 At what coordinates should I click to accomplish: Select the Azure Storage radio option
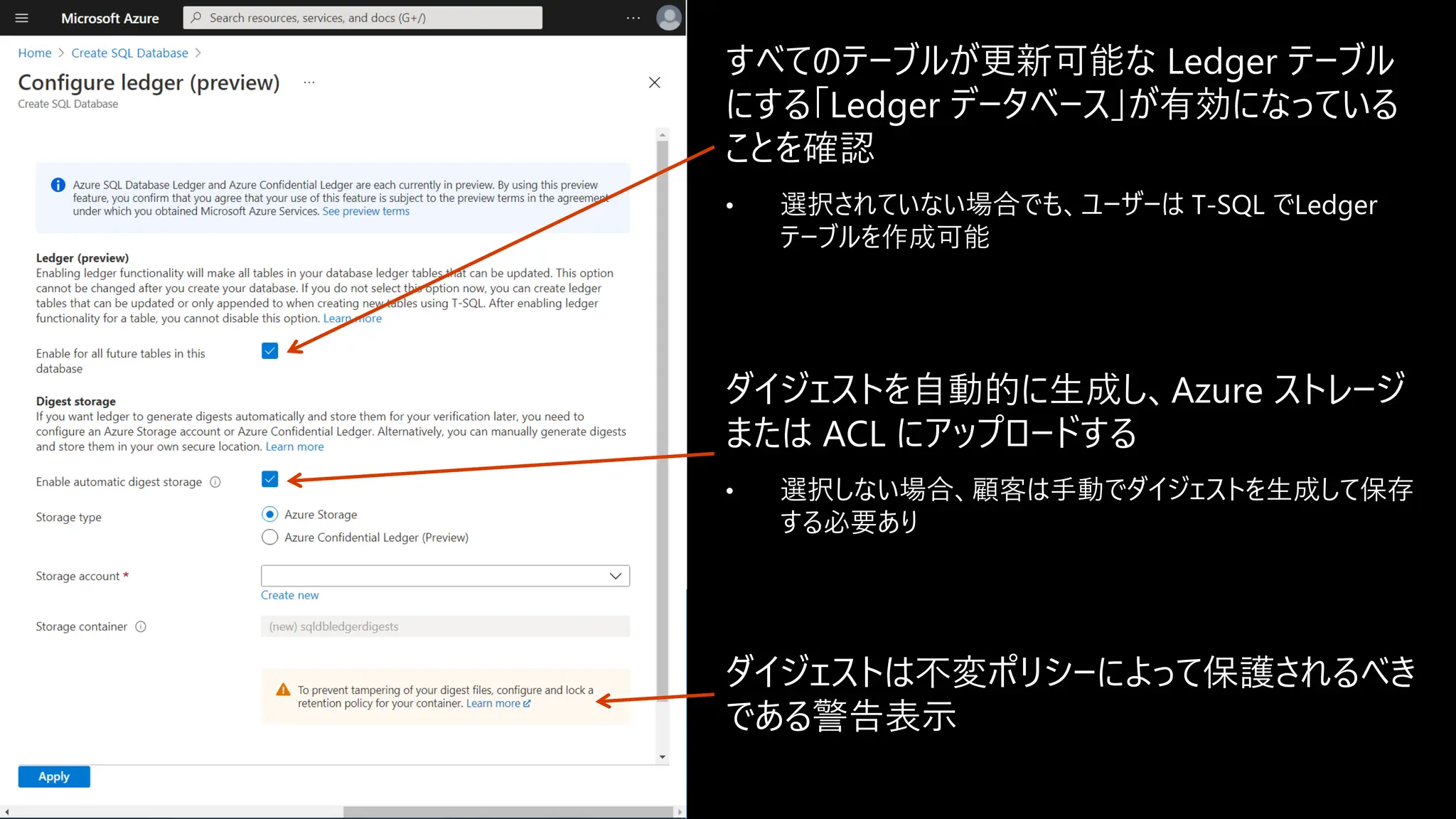coord(269,514)
